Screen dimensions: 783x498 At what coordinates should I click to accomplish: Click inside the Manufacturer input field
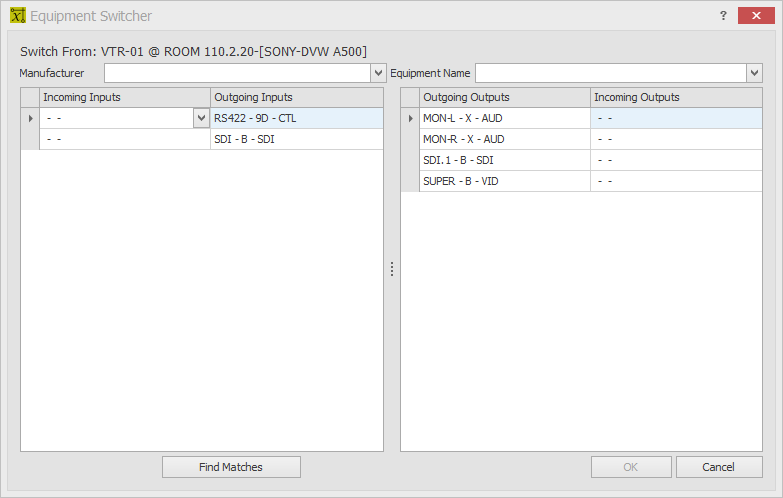237,73
